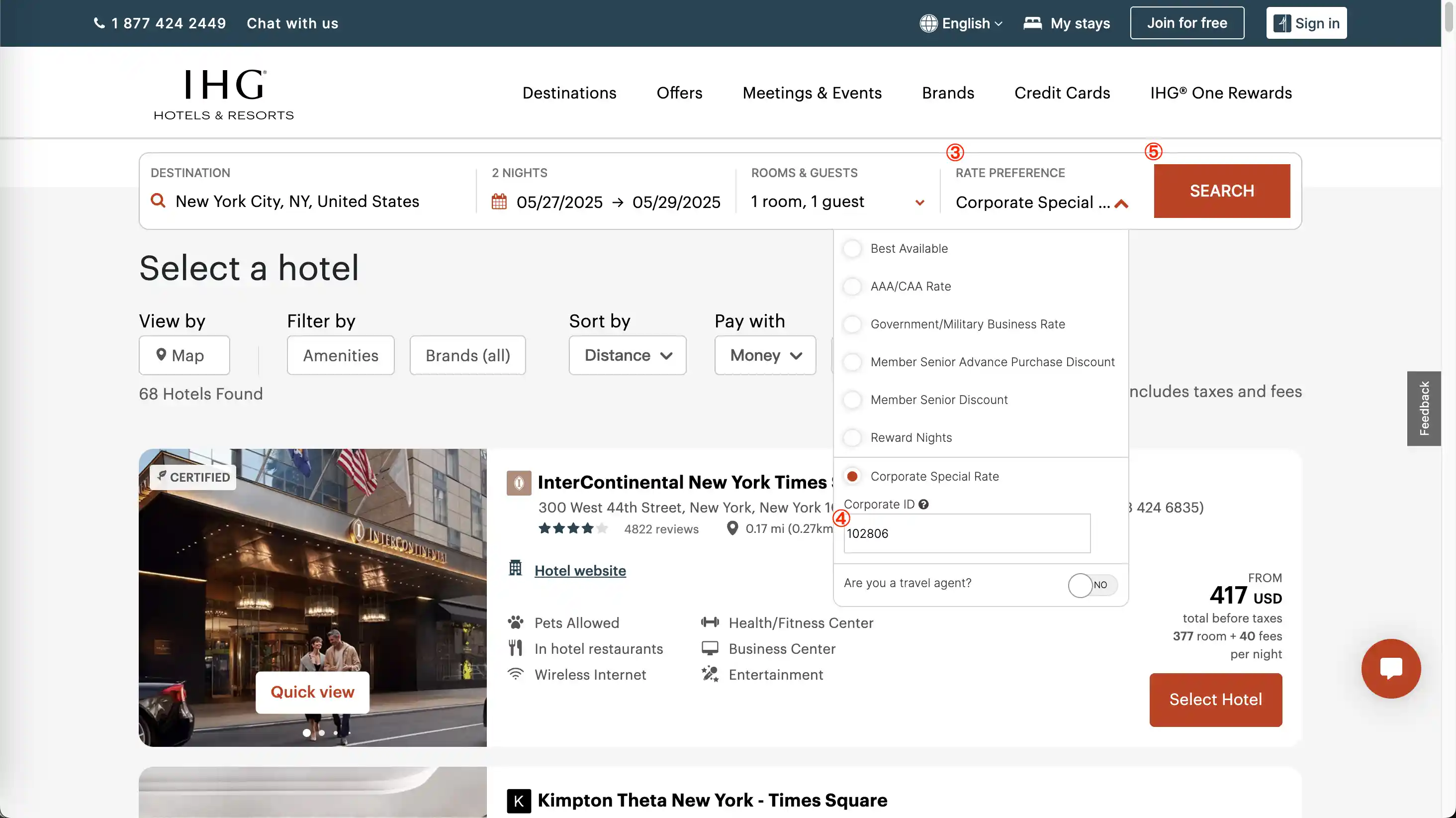Click the paw icon for Pets Allowed

click(x=515, y=622)
